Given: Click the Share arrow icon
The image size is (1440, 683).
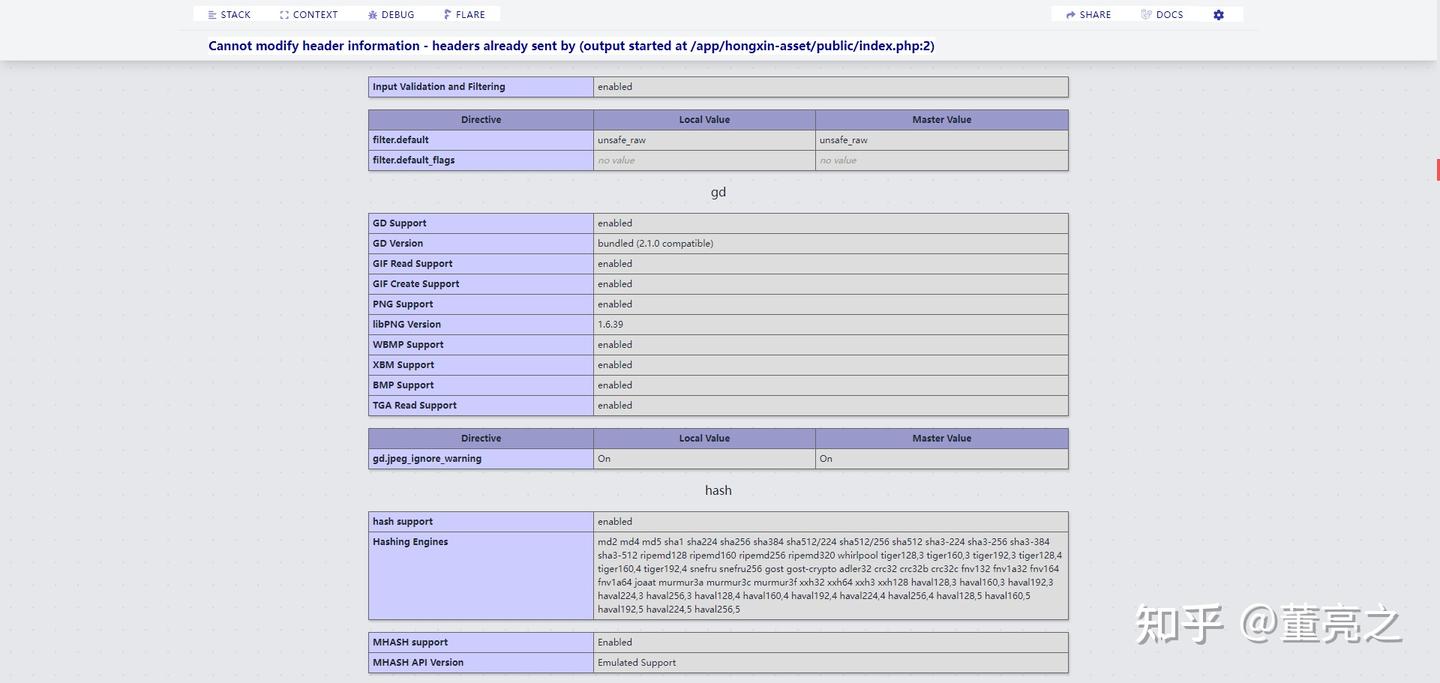Looking at the screenshot, I should point(1070,13).
